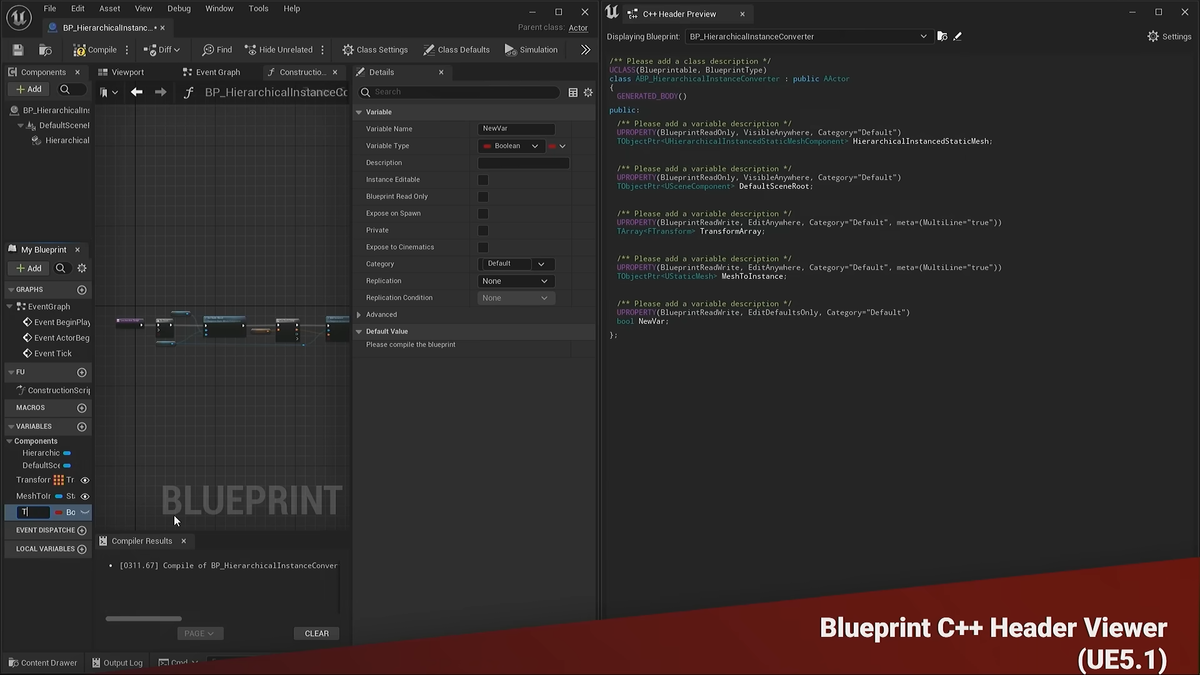This screenshot has height=675, width=1200.
Task: Open the graph bookmarks dropdown
Action: pos(110,92)
